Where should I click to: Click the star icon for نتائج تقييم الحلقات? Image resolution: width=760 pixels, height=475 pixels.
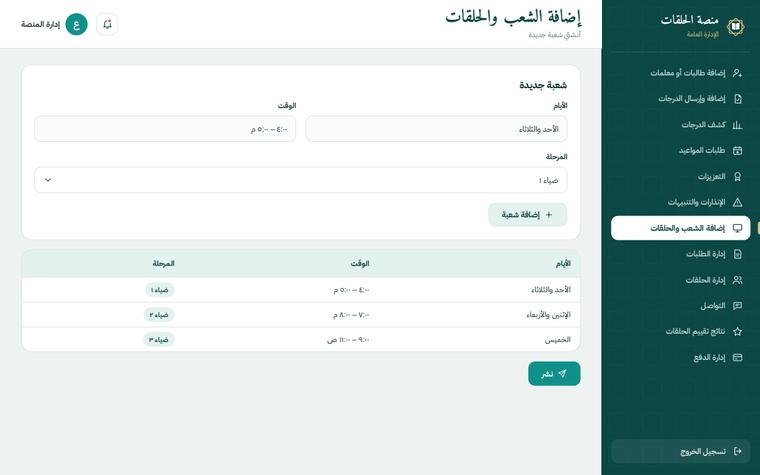pos(737,332)
